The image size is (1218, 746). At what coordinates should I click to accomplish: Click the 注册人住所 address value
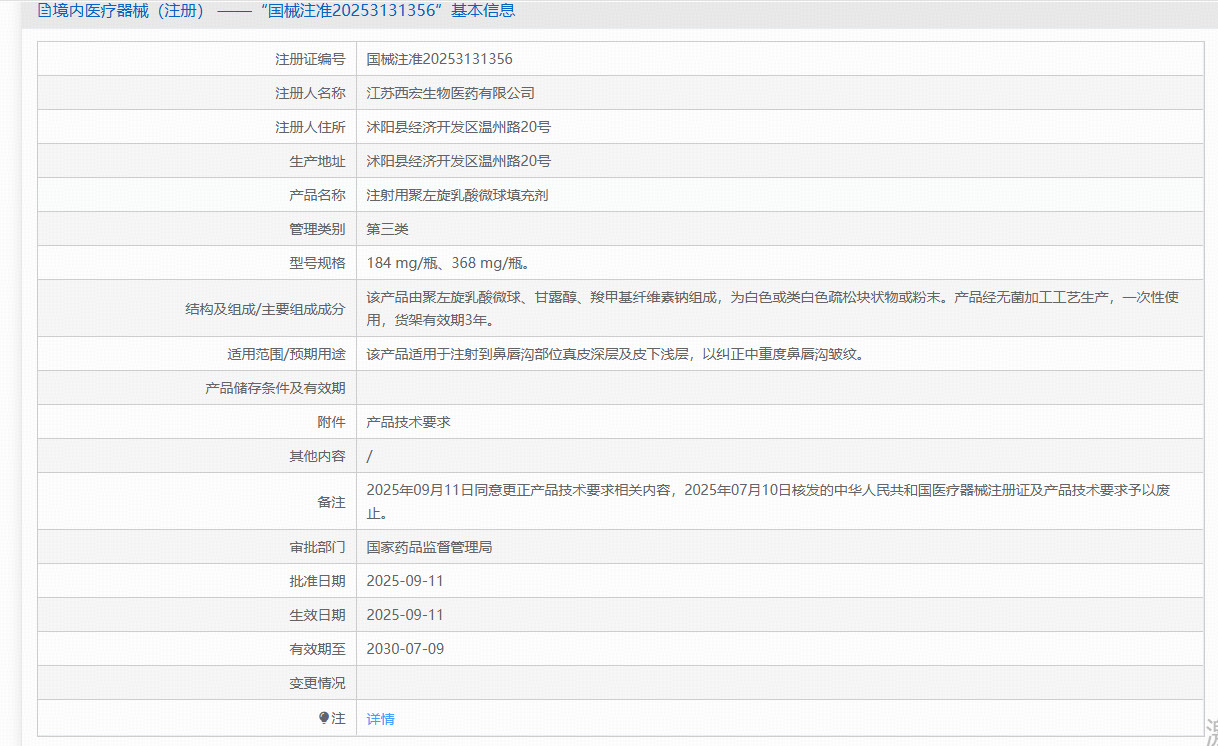pyautogui.click(x=458, y=127)
